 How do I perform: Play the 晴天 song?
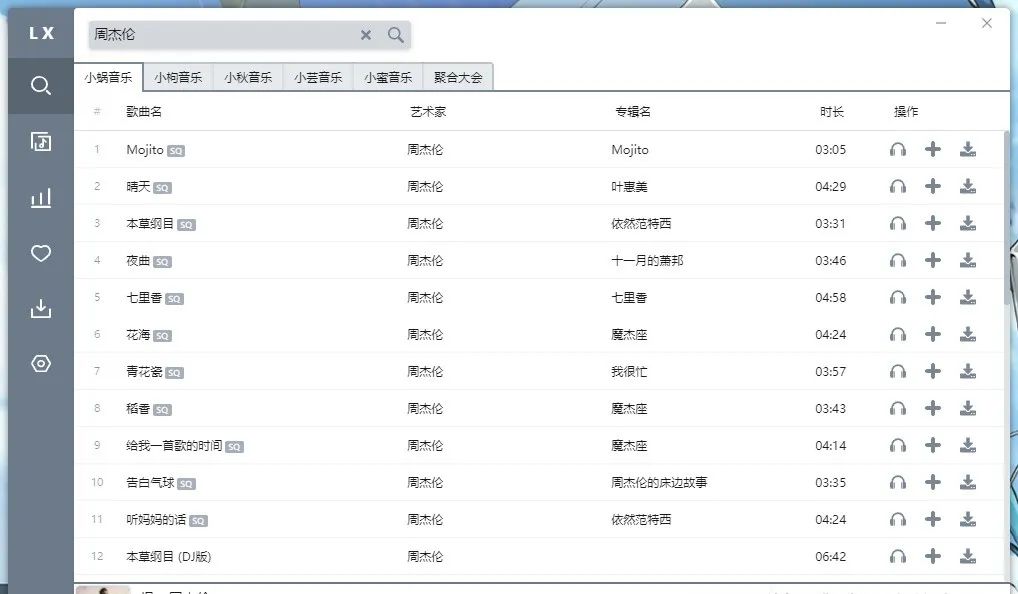point(898,186)
